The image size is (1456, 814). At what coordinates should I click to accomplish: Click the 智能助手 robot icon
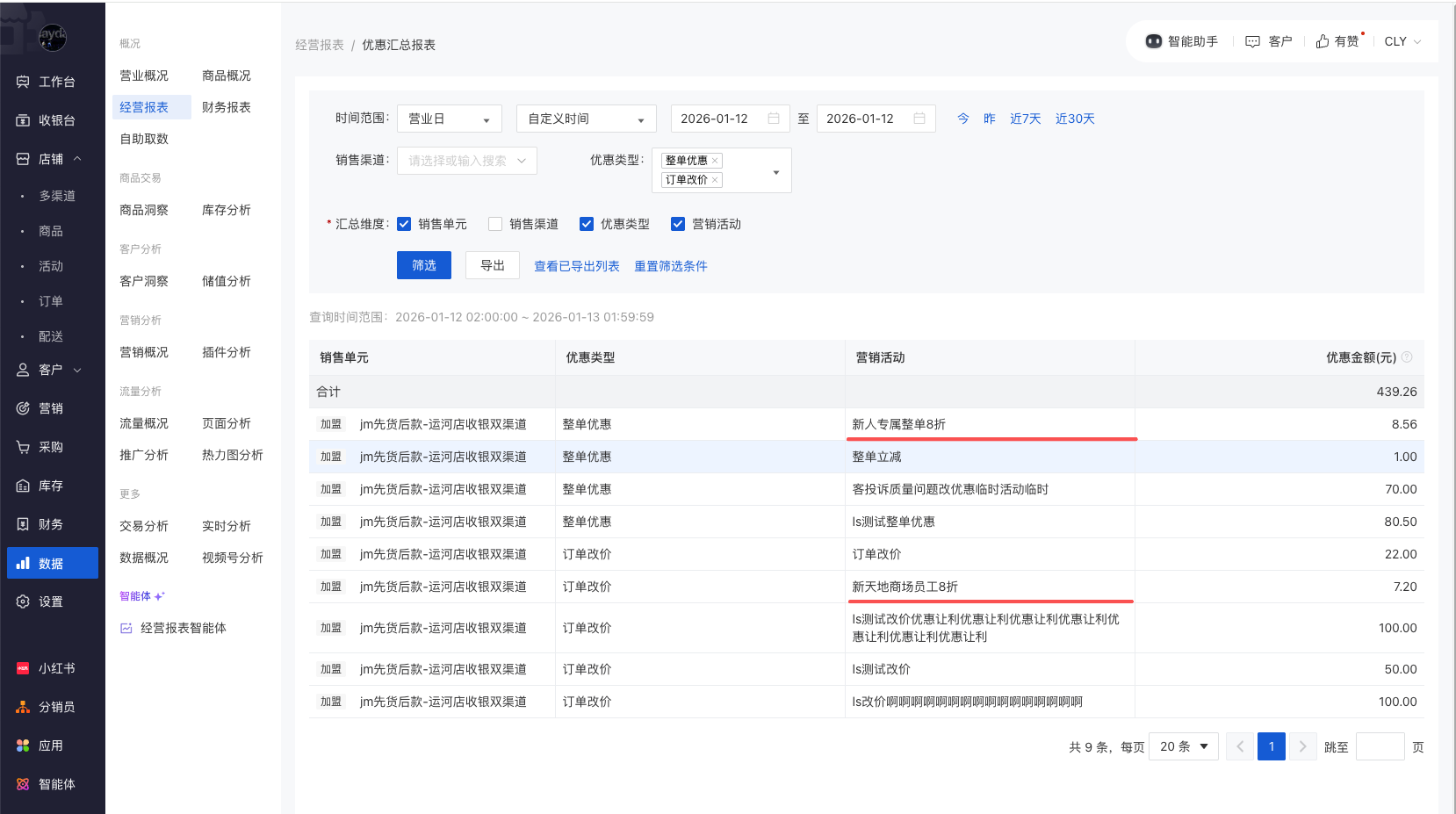[1153, 41]
